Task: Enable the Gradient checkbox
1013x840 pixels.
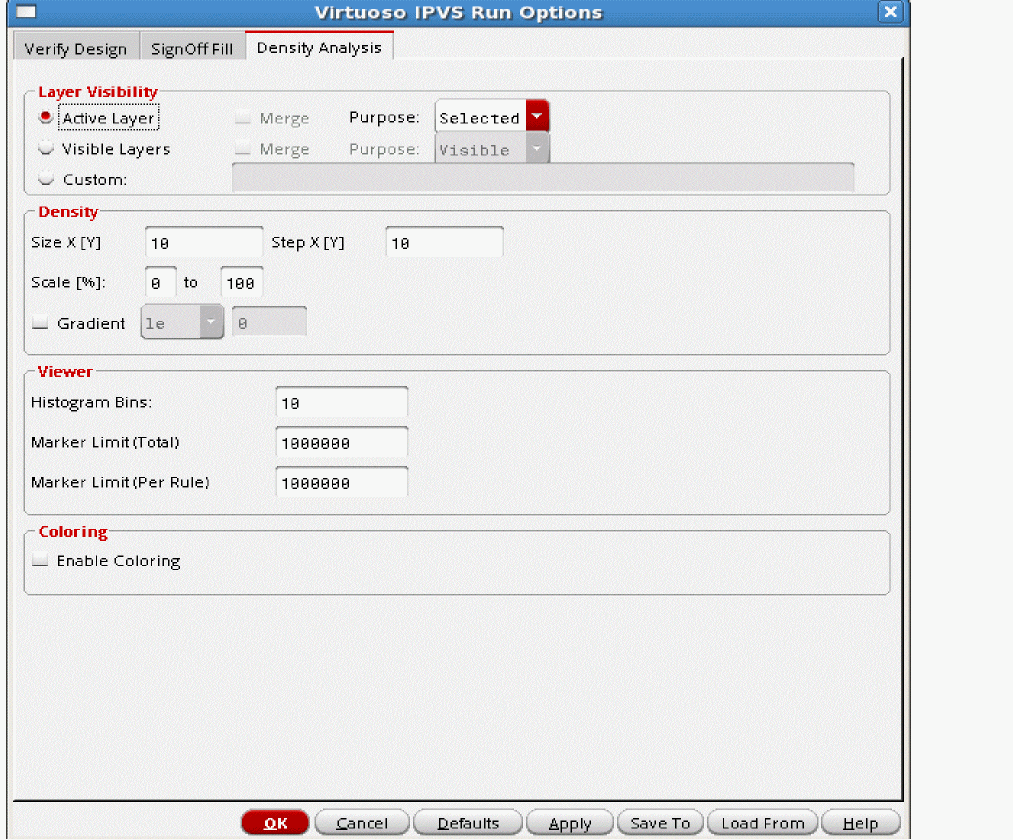Action: click(x=41, y=324)
